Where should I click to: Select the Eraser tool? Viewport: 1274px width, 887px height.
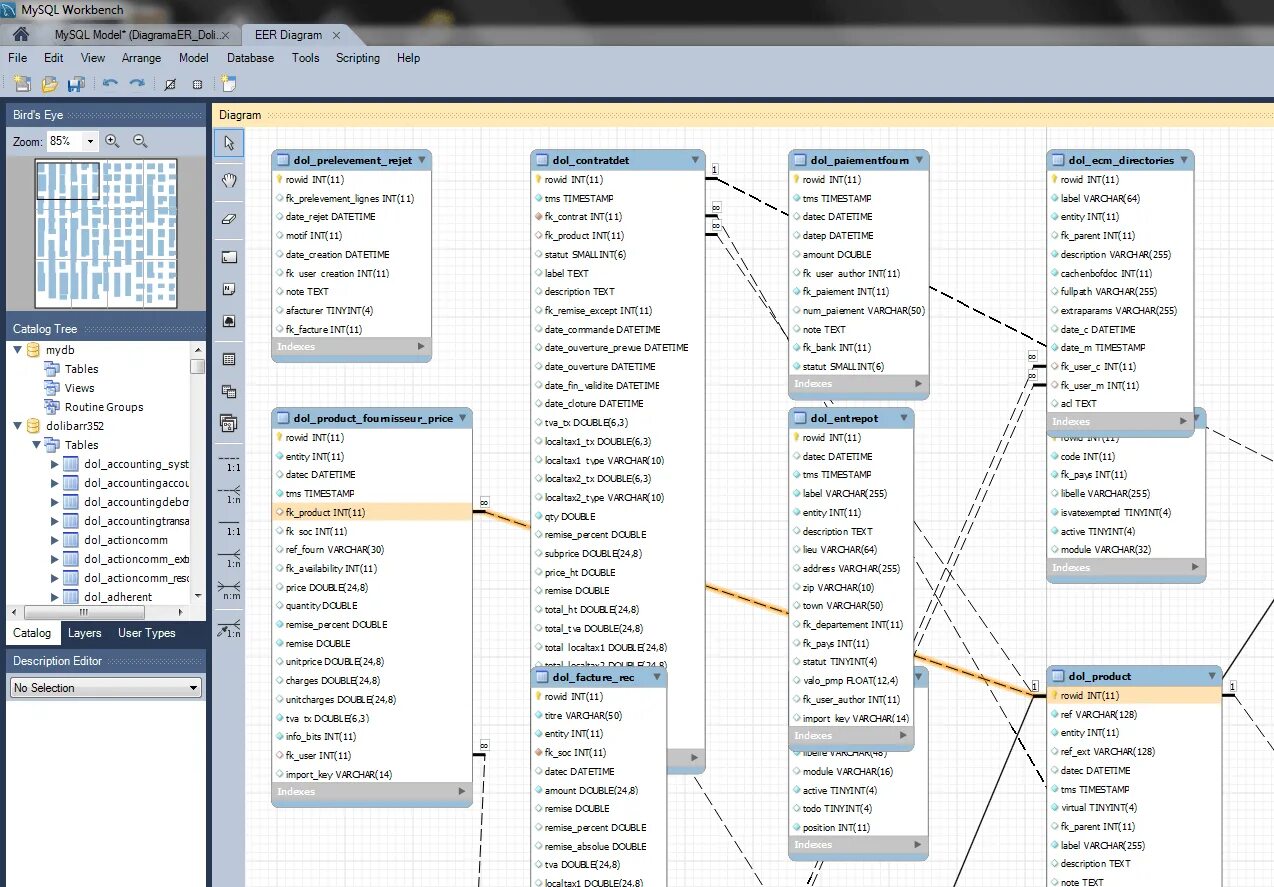point(229,218)
